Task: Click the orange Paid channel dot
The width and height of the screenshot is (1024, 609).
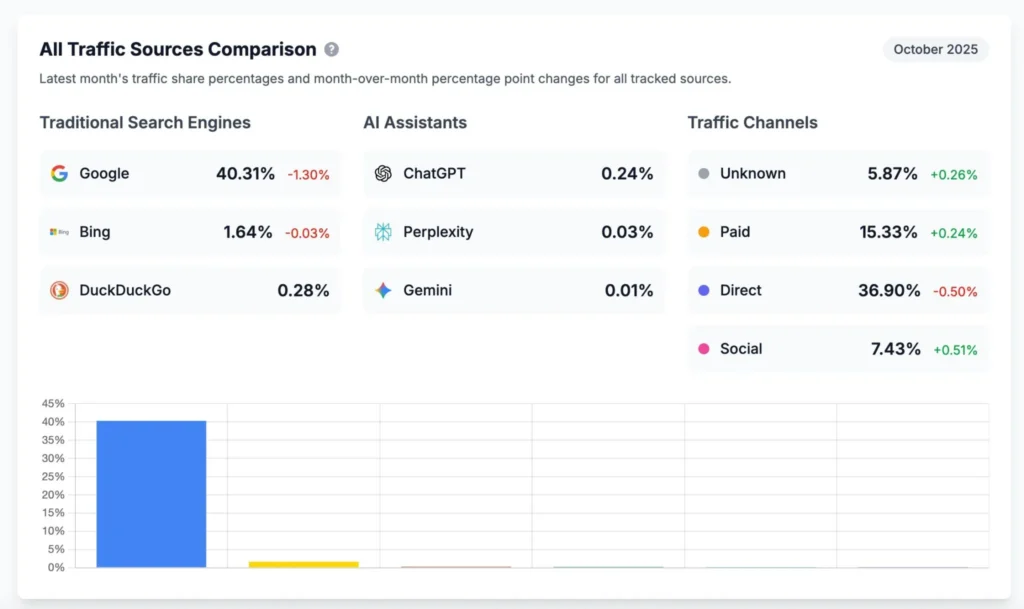Action: coord(706,232)
